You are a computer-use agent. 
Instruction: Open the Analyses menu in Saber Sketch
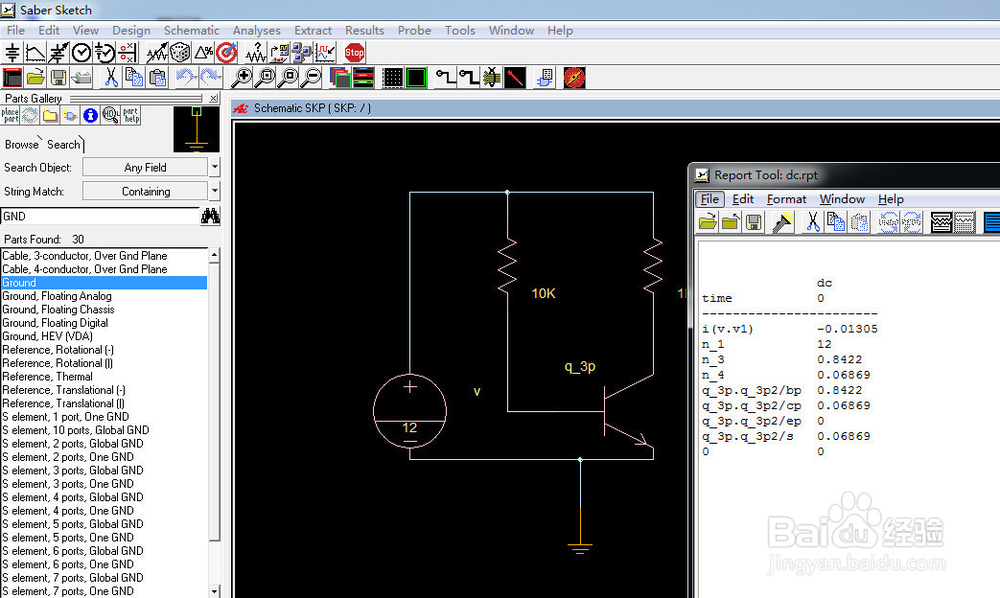tap(256, 31)
